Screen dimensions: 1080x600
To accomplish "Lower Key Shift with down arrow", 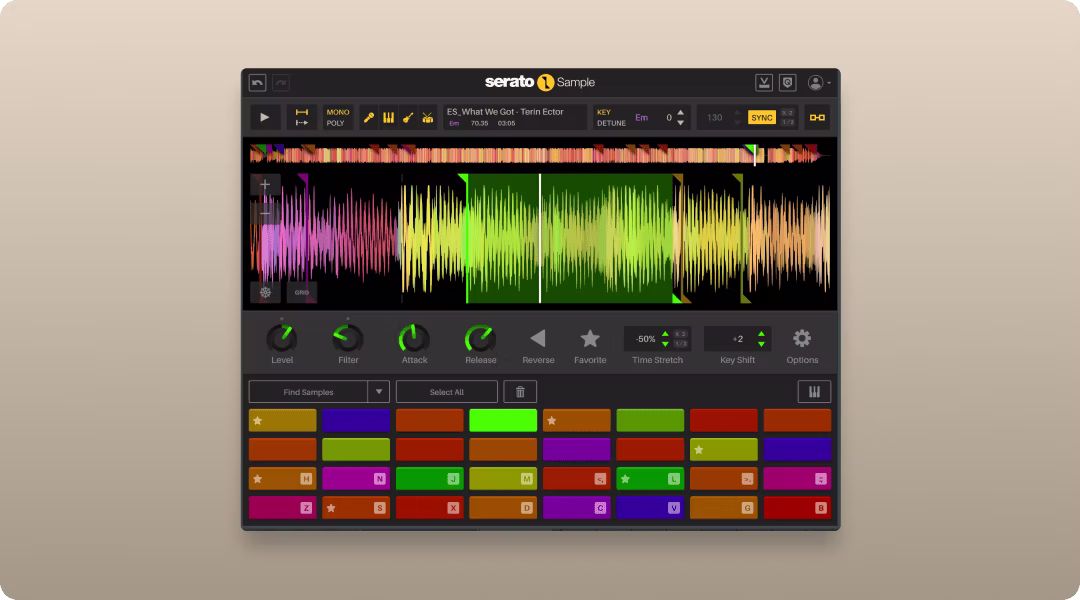I will 761,343.
